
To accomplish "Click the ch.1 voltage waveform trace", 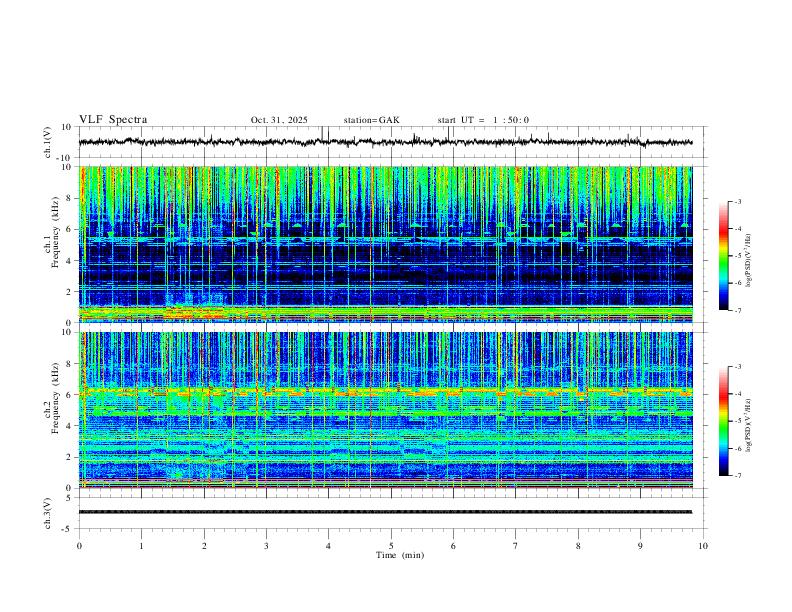I will pos(385,142).
